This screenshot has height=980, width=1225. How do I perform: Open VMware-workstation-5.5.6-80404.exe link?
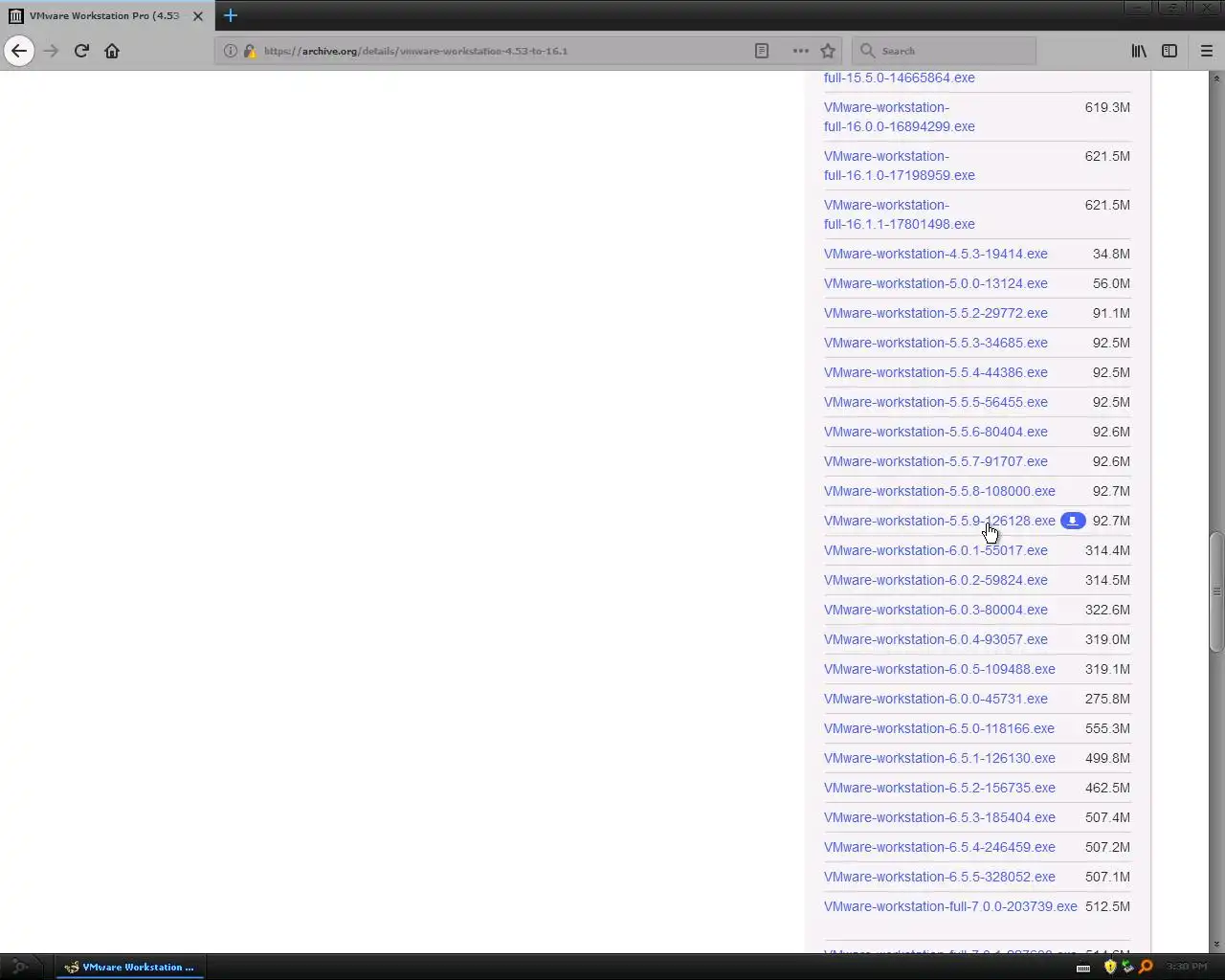coord(936,432)
